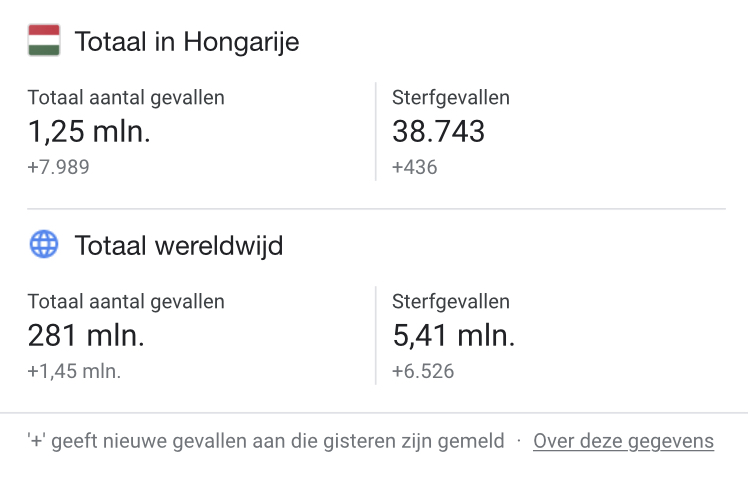The width and height of the screenshot is (750, 480).
Task: Click Hungary 'Totaal aantal gevallen' label
Action: pos(126,98)
